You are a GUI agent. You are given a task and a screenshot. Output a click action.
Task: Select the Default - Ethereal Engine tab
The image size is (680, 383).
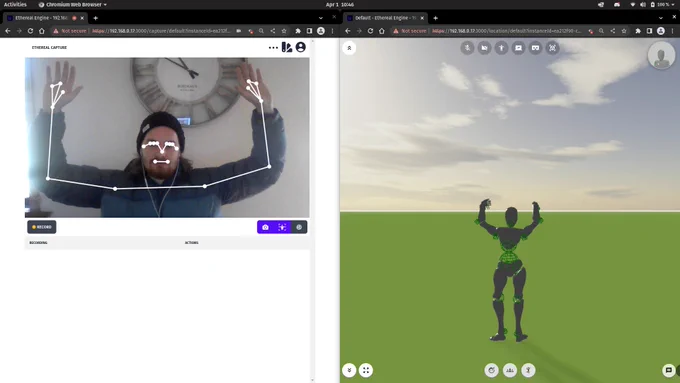tap(385, 18)
